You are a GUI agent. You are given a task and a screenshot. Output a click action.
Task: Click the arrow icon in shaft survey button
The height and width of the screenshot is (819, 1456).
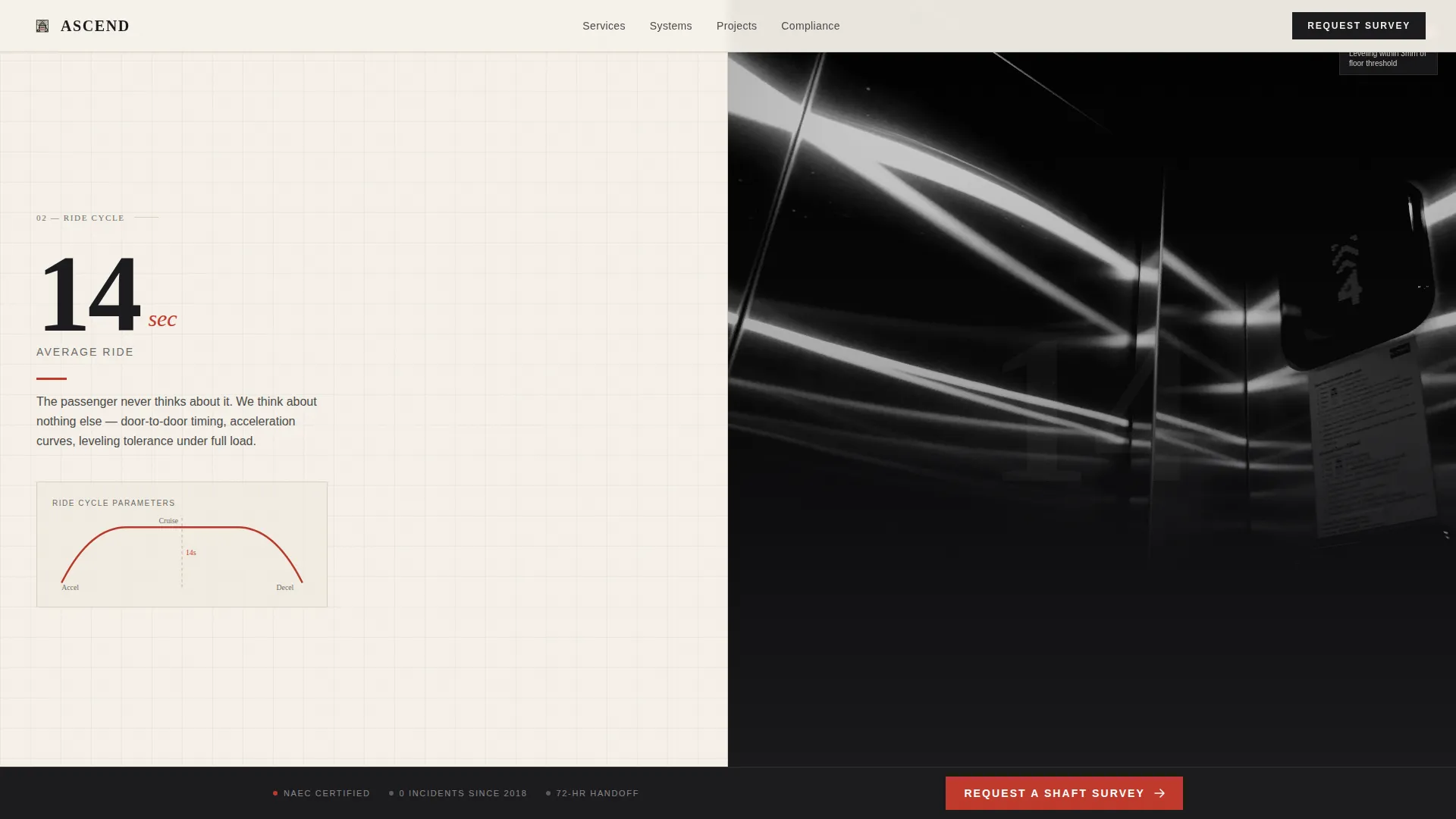coord(1159,793)
